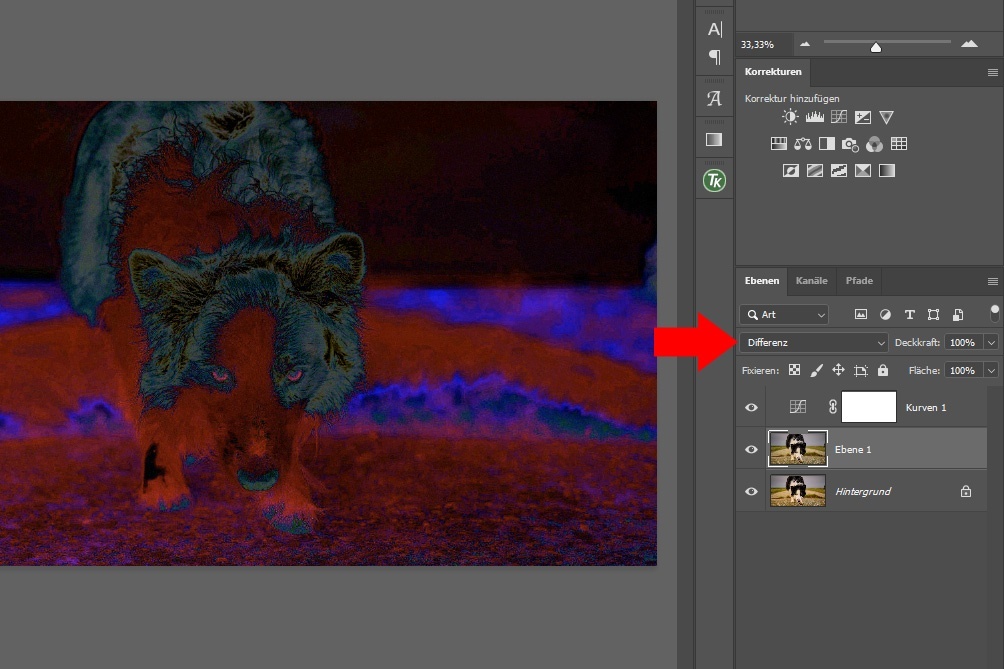Open the Paragraph panel icon
Viewport: 1004px width, 669px height.
click(x=714, y=57)
